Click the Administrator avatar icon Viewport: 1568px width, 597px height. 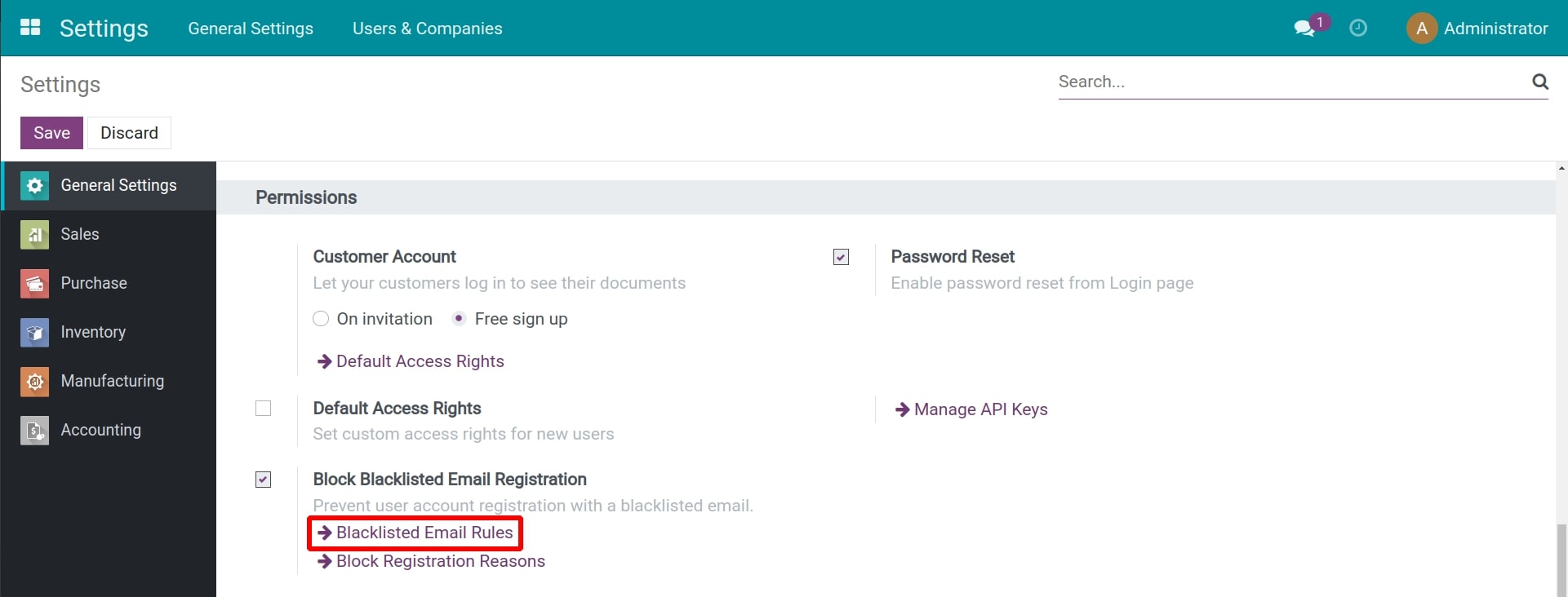pyautogui.click(x=1422, y=28)
